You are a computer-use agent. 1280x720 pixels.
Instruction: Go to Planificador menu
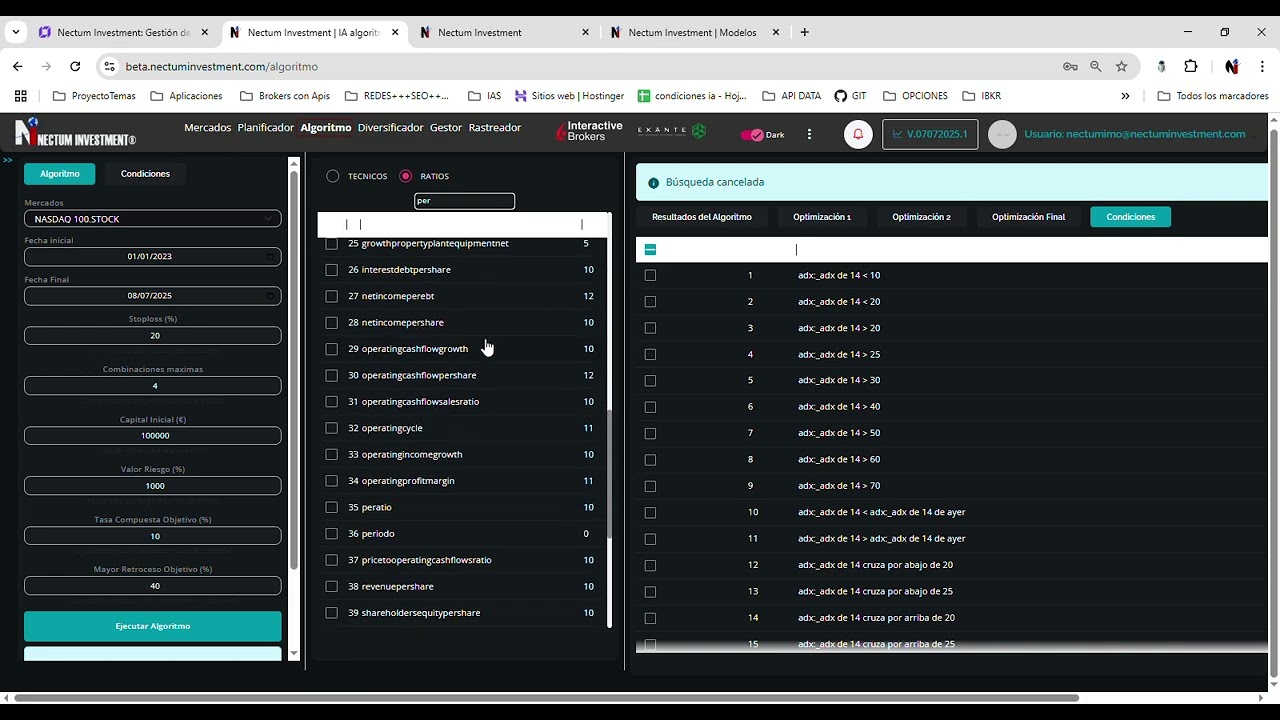266,128
